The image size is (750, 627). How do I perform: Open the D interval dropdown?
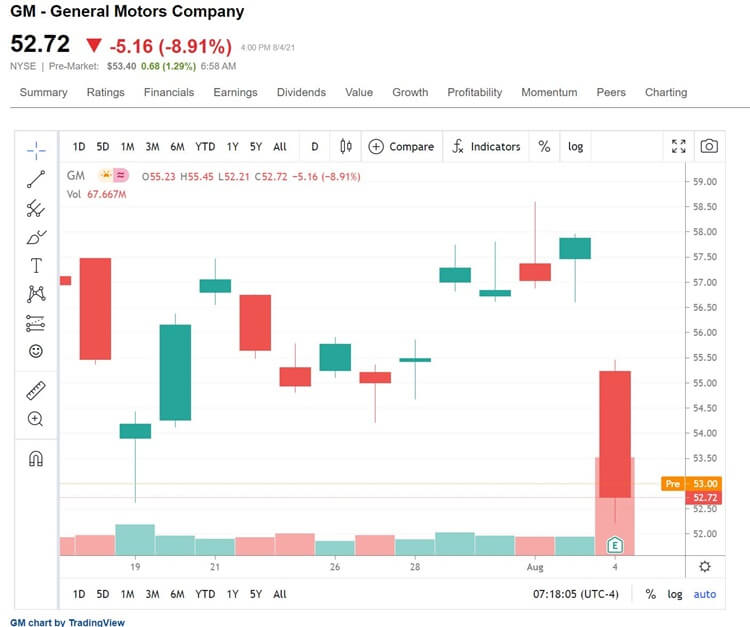[x=315, y=147]
